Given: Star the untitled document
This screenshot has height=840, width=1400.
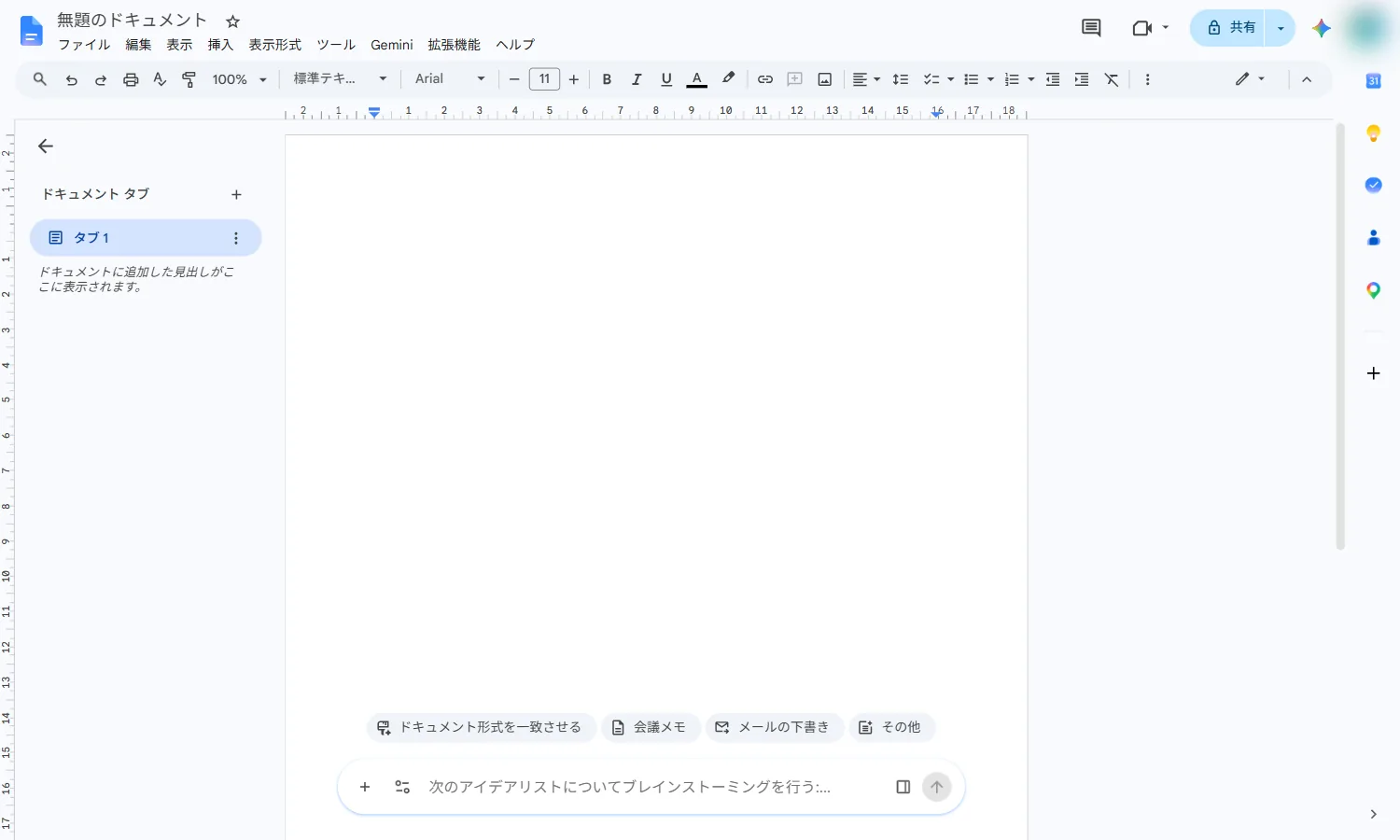Looking at the screenshot, I should click(x=233, y=21).
